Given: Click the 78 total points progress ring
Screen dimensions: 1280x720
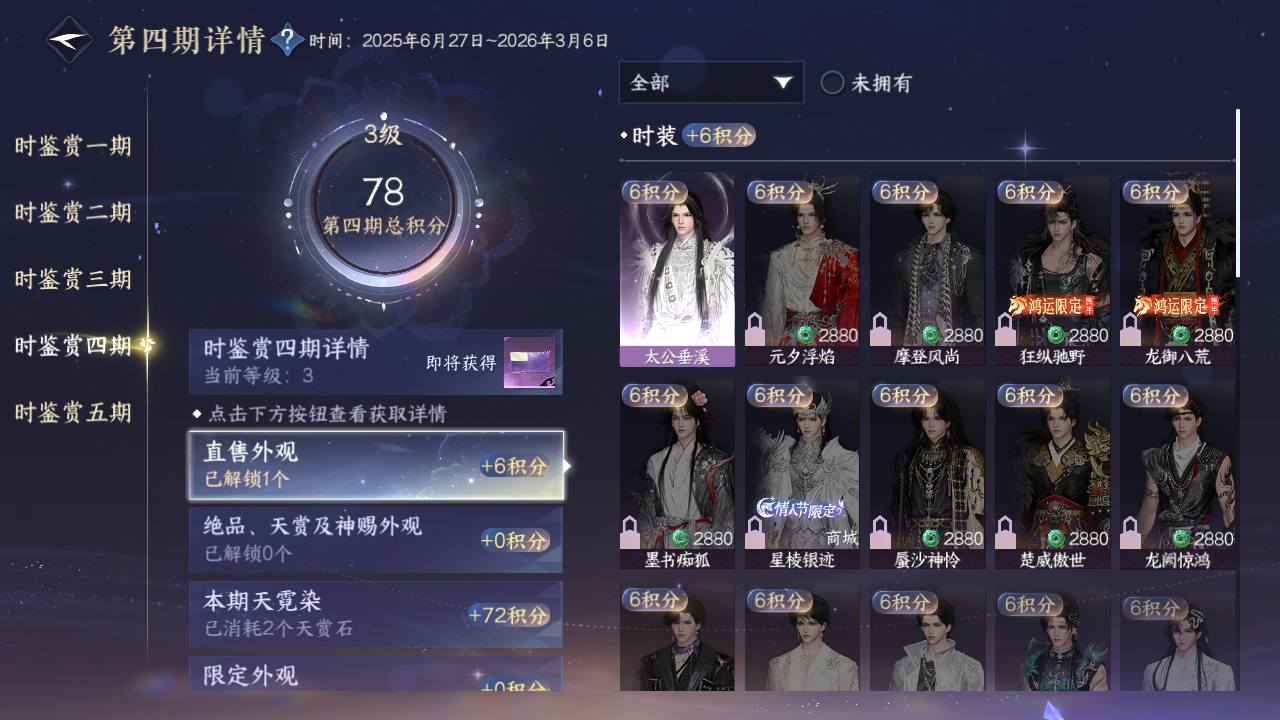Looking at the screenshot, I should coord(382,205).
